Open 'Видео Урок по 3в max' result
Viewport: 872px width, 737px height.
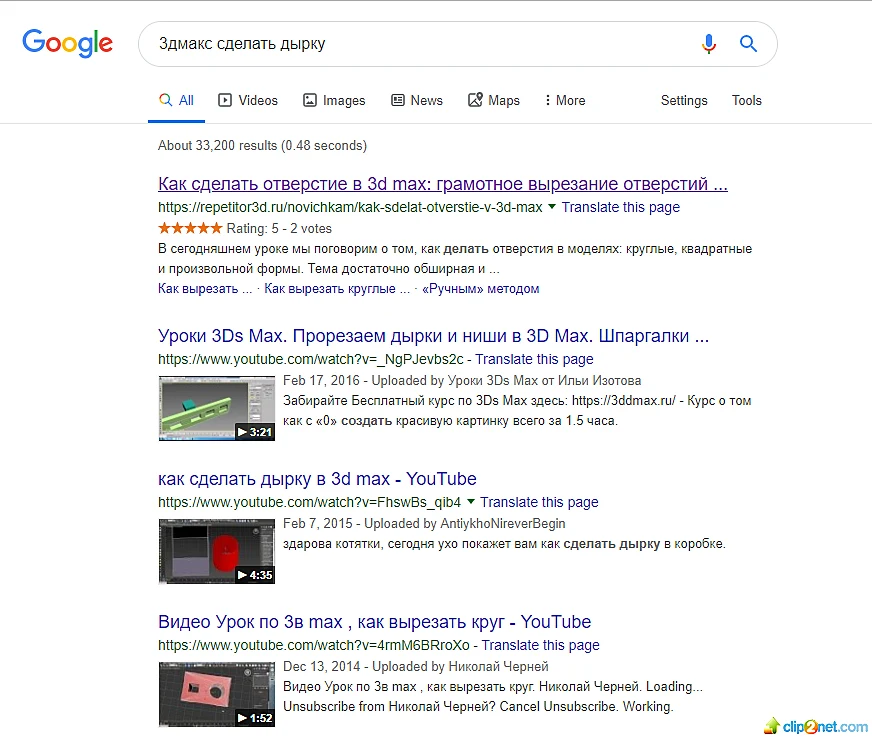tap(374, 622)
